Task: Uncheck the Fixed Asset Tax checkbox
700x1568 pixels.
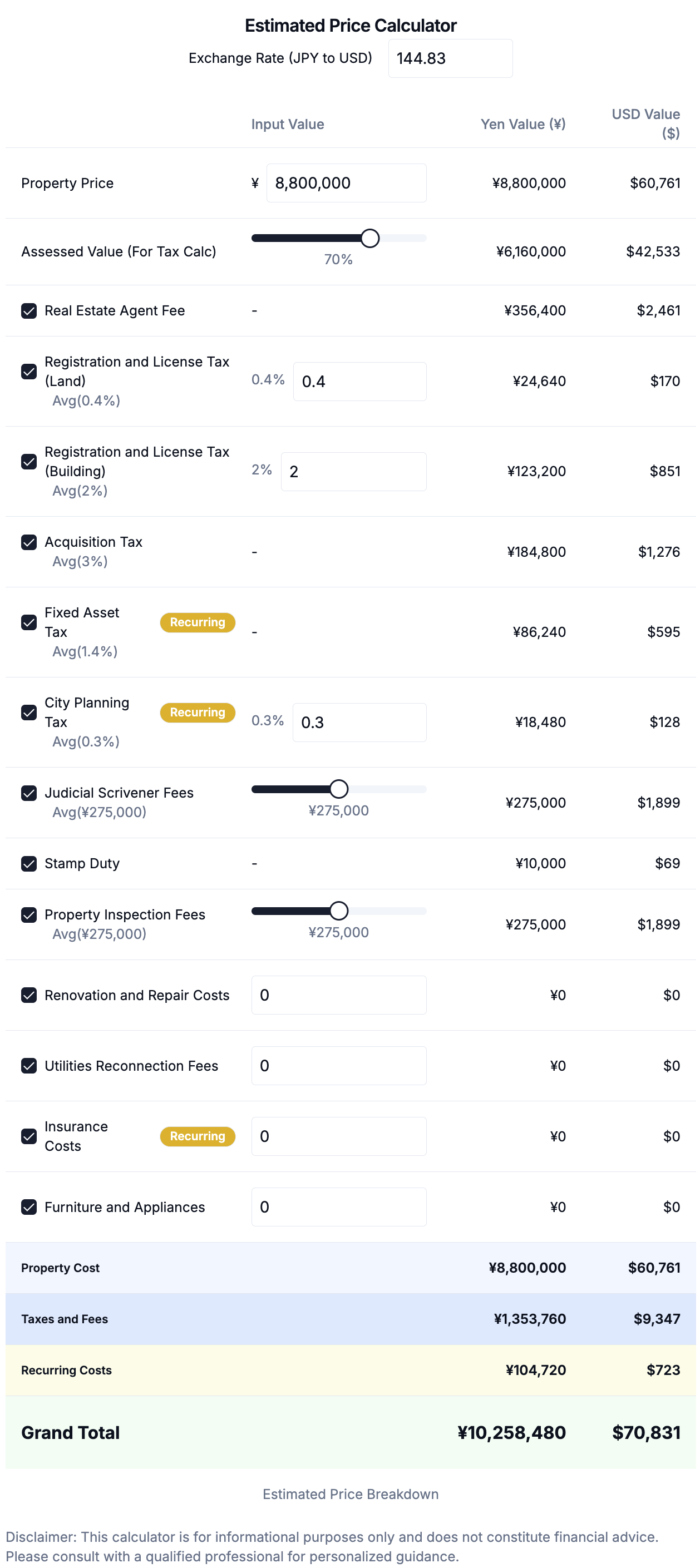Action: coord(28,622)
